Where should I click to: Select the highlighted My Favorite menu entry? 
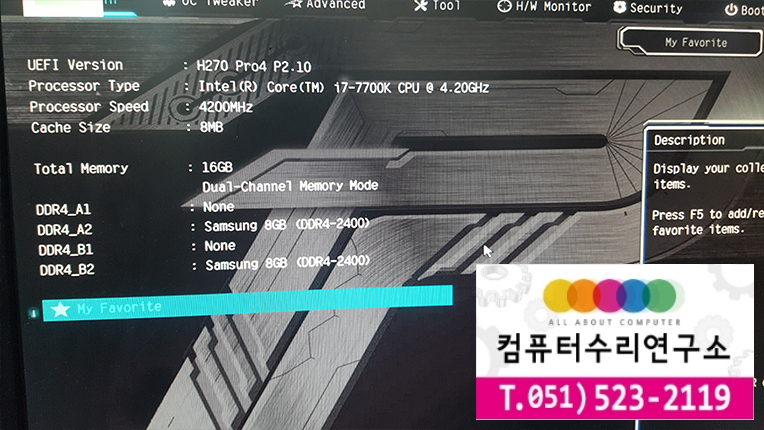pyautogui.click(x=248, y=303)
